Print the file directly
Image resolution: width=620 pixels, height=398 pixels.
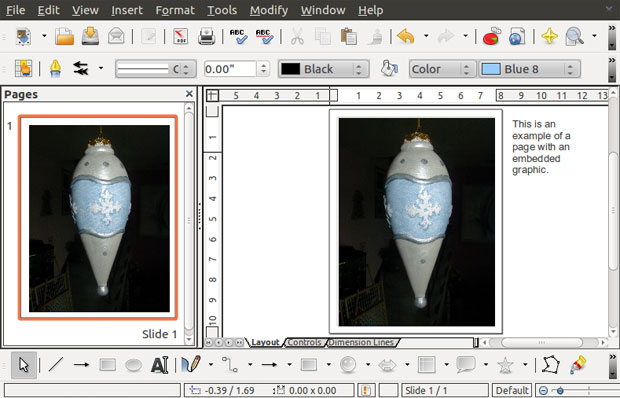click(206, 36)
